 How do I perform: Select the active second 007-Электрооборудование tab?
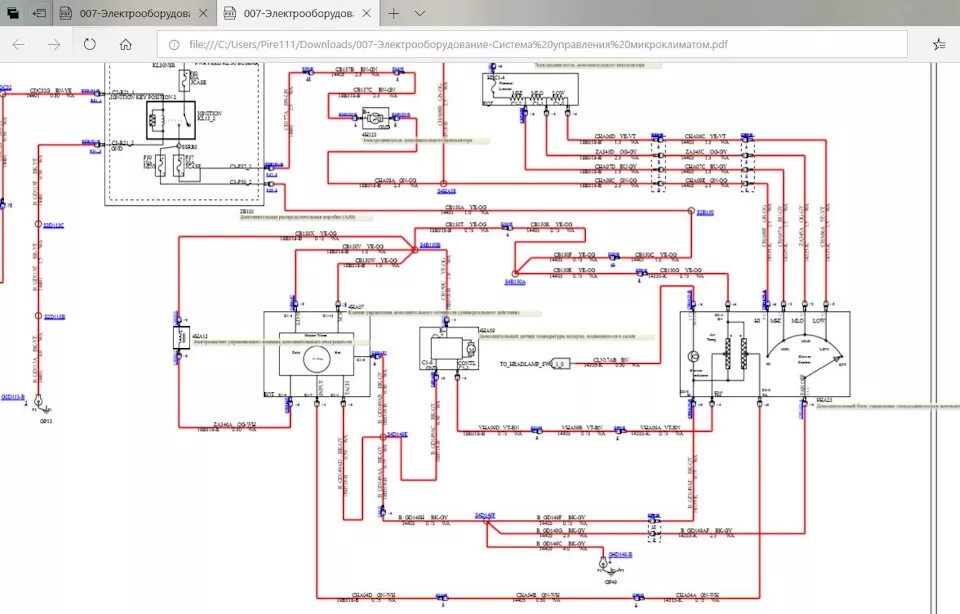point(298,13)
